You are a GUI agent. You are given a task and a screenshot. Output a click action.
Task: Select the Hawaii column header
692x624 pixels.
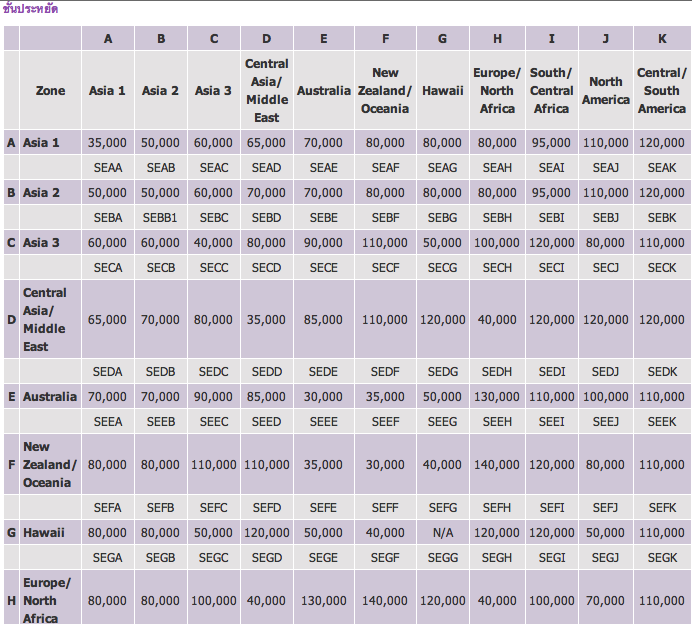(442, 91)
